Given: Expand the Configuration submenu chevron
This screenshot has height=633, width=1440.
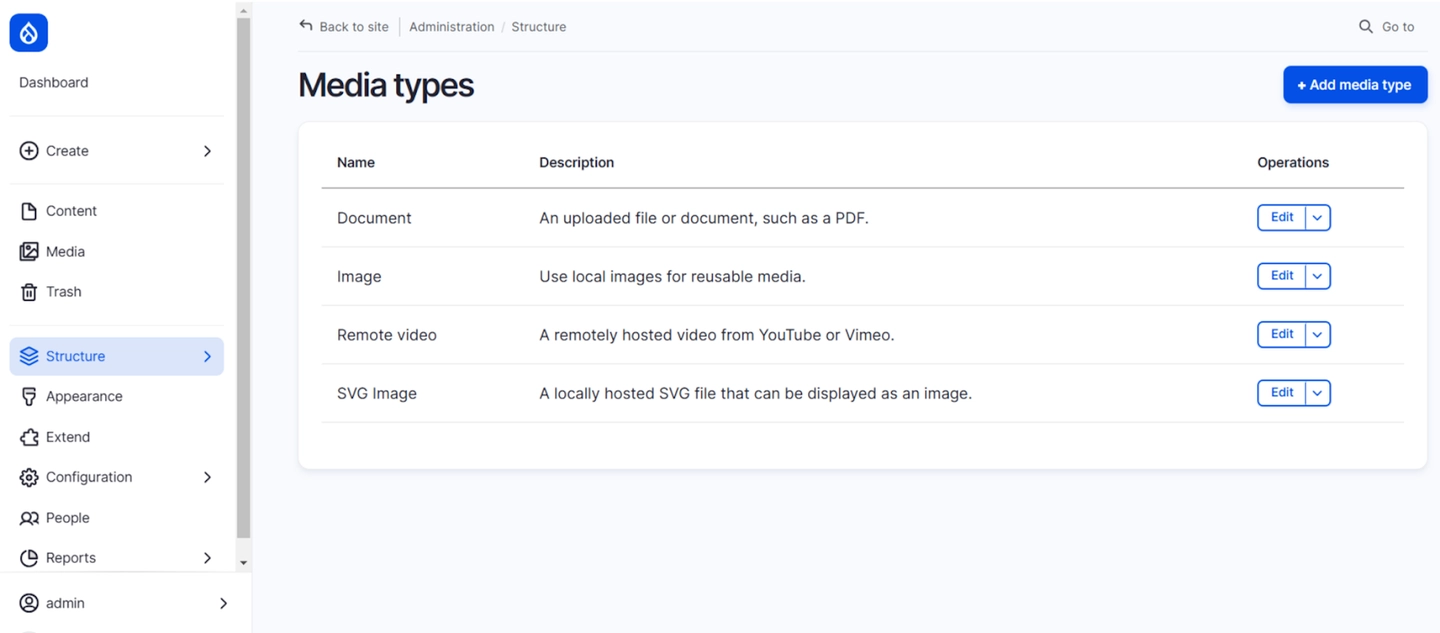Looking at the screenshot, I should click(x=207, y=477).
